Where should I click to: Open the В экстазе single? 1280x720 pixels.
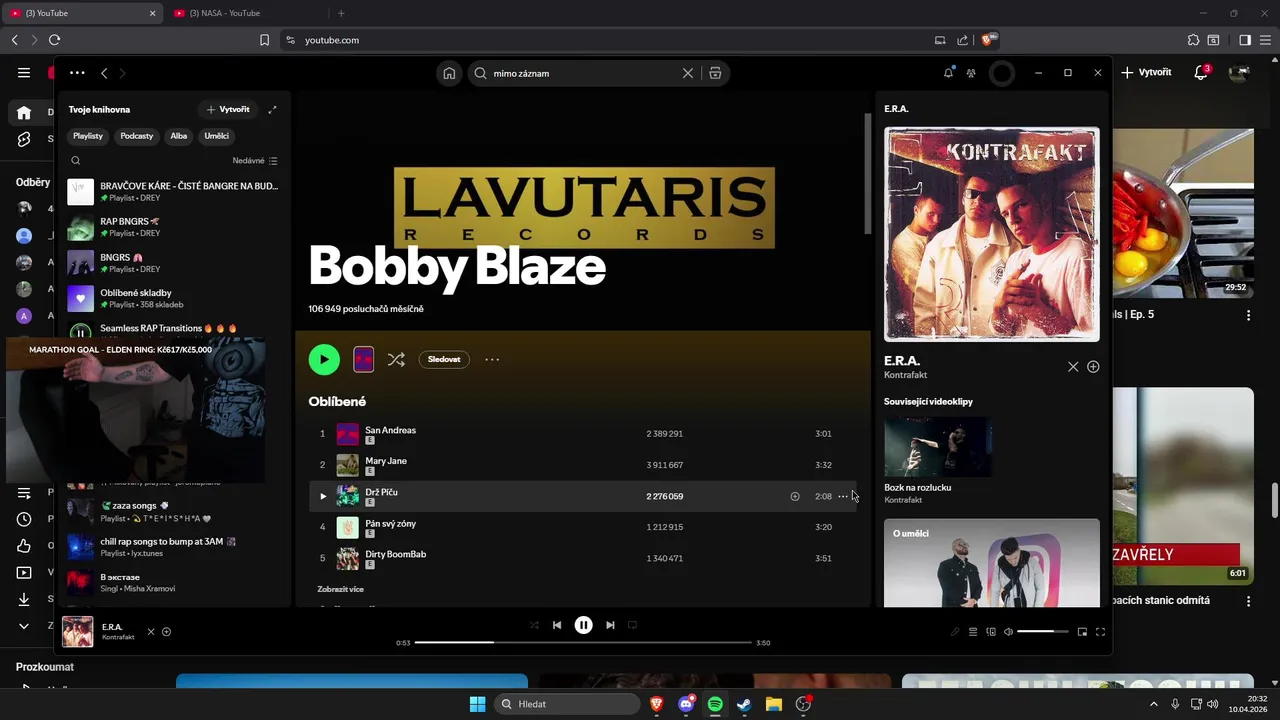pyautogui.click(x=173, y=582)
